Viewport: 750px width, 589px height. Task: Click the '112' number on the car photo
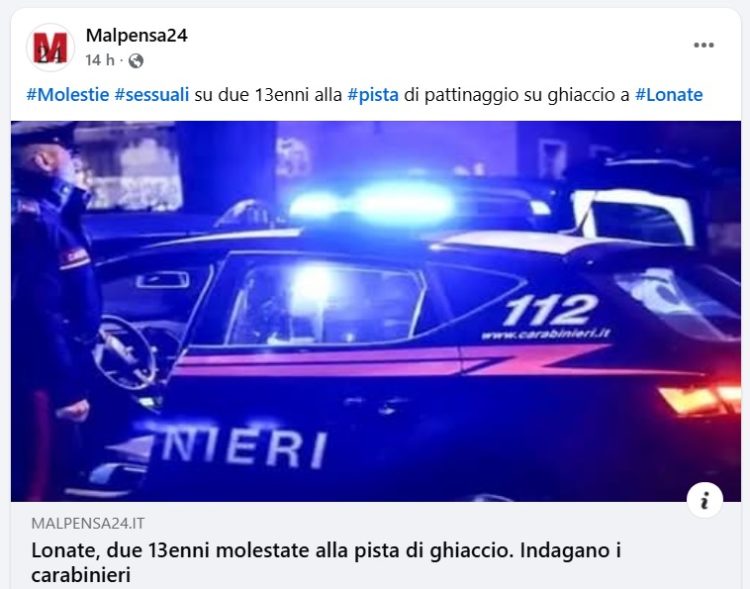point(550,309)
